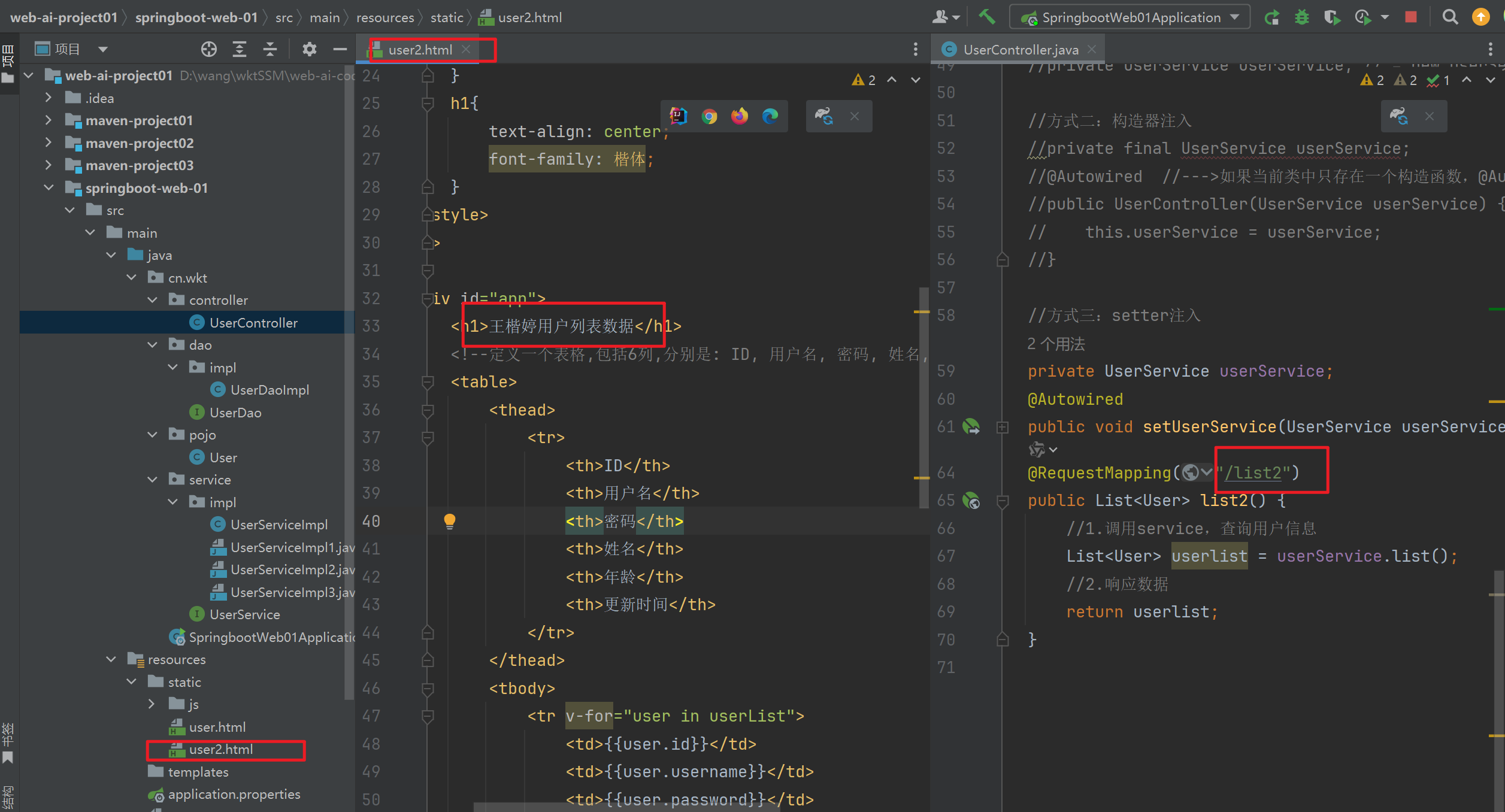Toggle code fold marker at table line 35
The width and height of the screenshot is (1505, 812).
(x=428, y=382)
